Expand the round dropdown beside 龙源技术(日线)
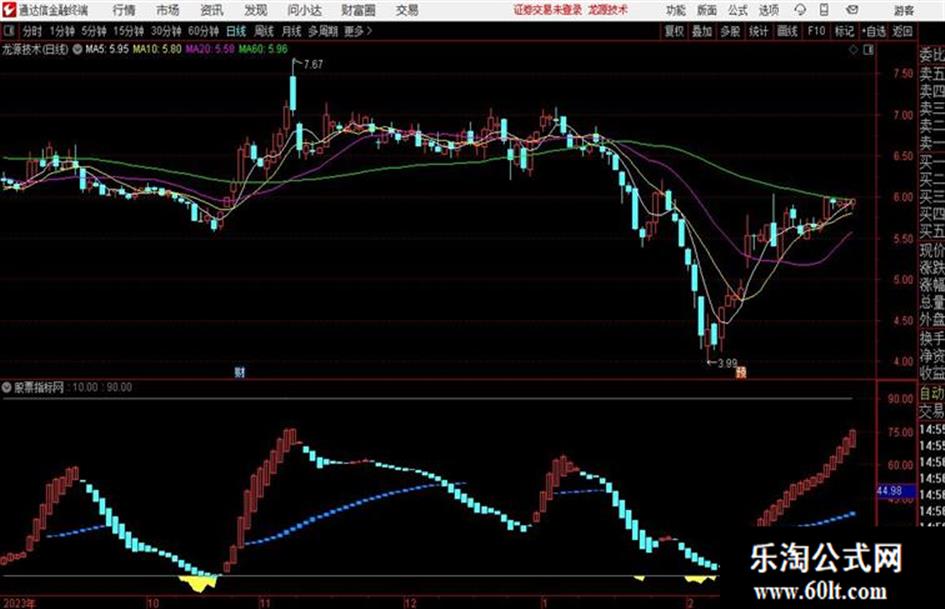 [x=77, y=49]
